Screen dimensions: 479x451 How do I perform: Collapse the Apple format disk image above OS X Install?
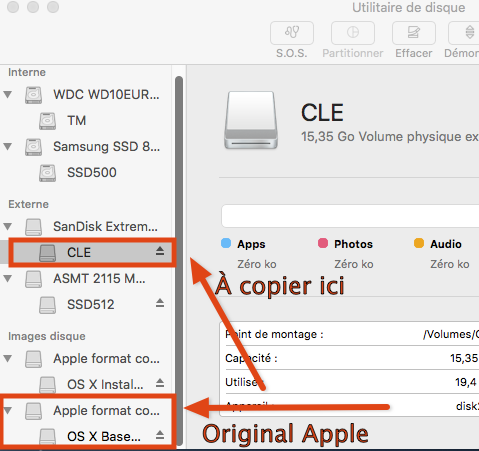point(8,359)
